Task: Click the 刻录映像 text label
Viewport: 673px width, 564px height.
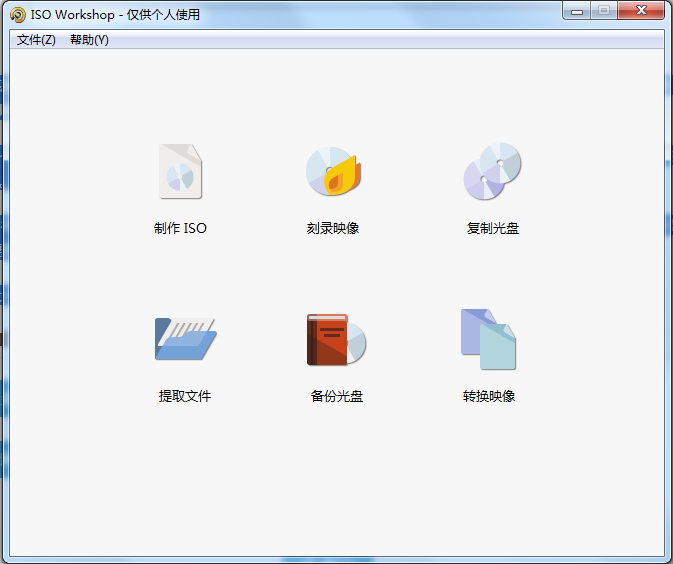Action: tap(333, 228)
